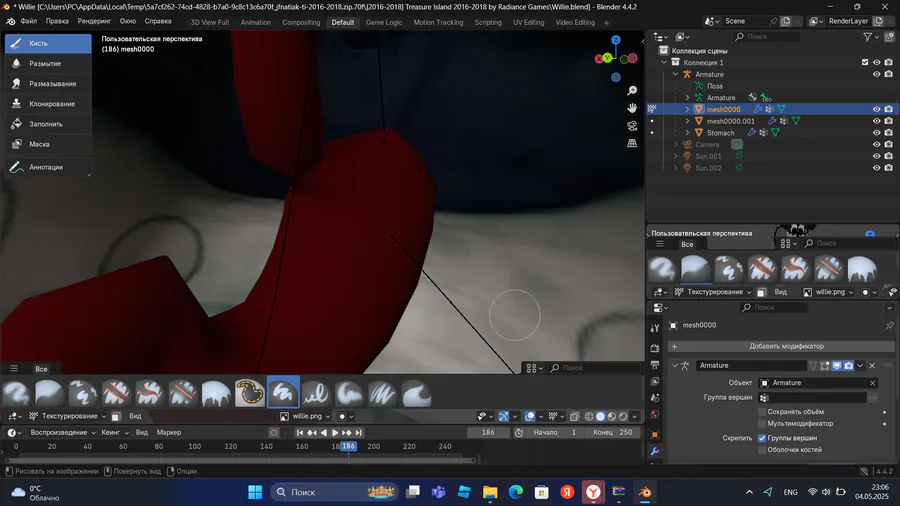900x506 pixels.
Task: Open the Object properties tab
Action: 655,434
